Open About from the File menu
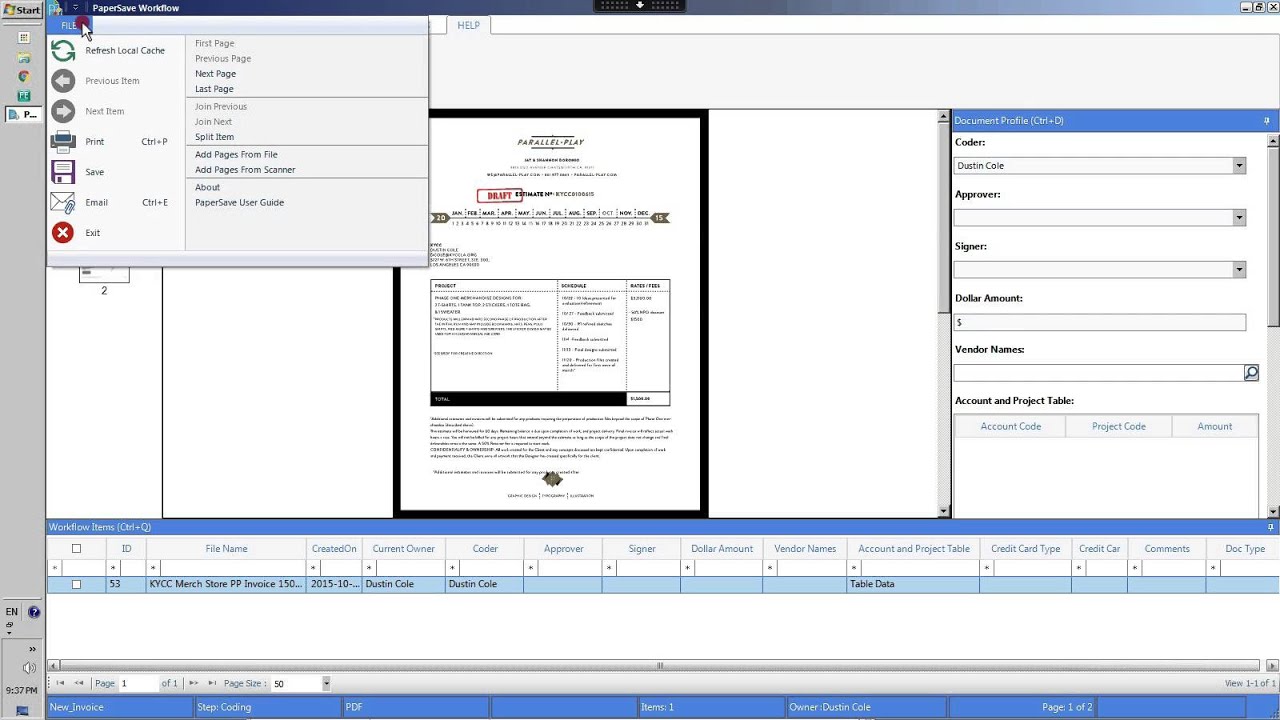Image resolution: width=1280 pixels, height=720 pixels. click(x=207, y=188)
